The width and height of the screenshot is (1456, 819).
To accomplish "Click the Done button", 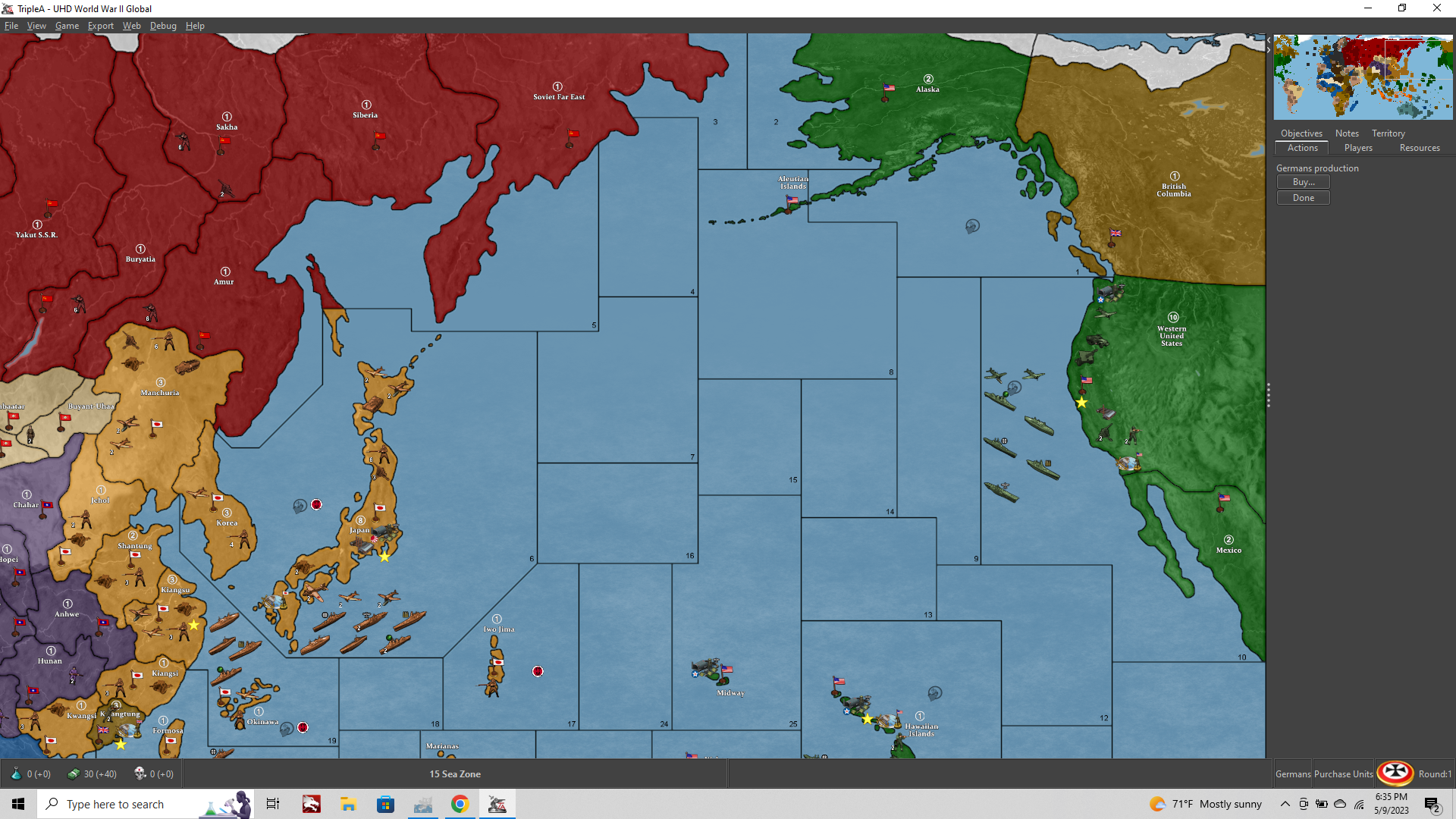I will [1303, 198].
